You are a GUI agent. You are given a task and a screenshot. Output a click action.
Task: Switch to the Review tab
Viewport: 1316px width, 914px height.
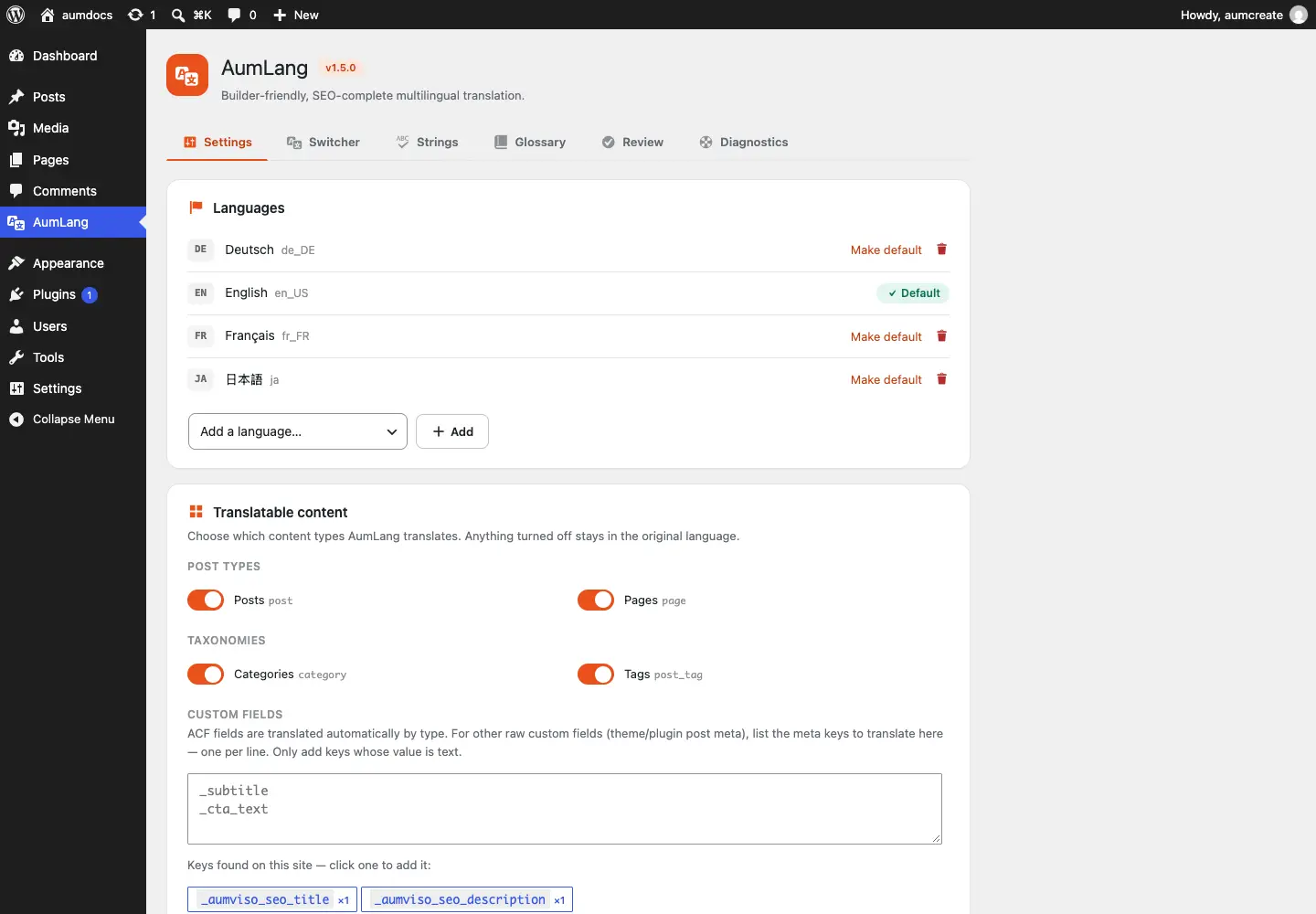pyautogui.click(x=633, y=143)
